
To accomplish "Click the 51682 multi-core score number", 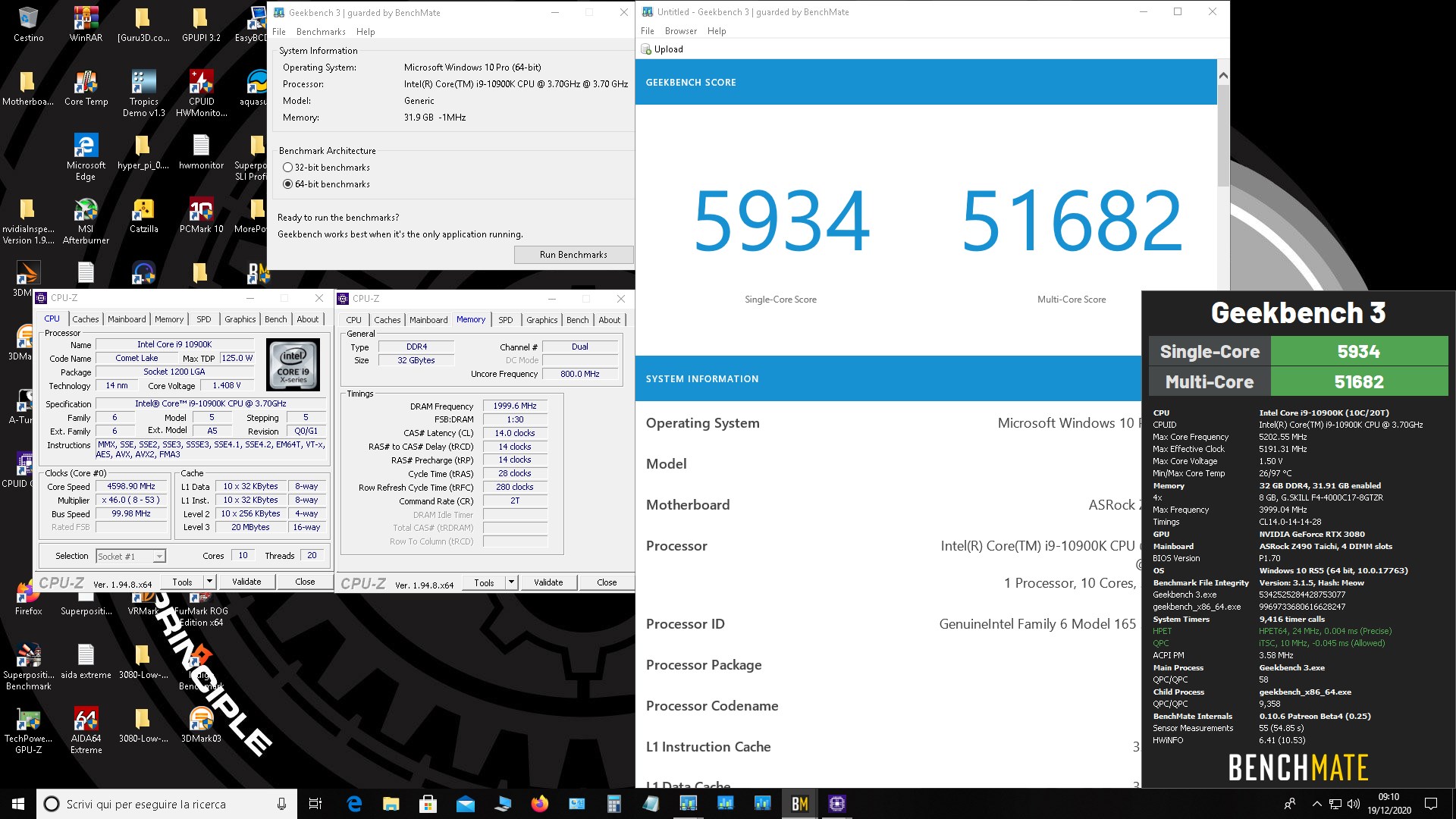I will 1072,221.
